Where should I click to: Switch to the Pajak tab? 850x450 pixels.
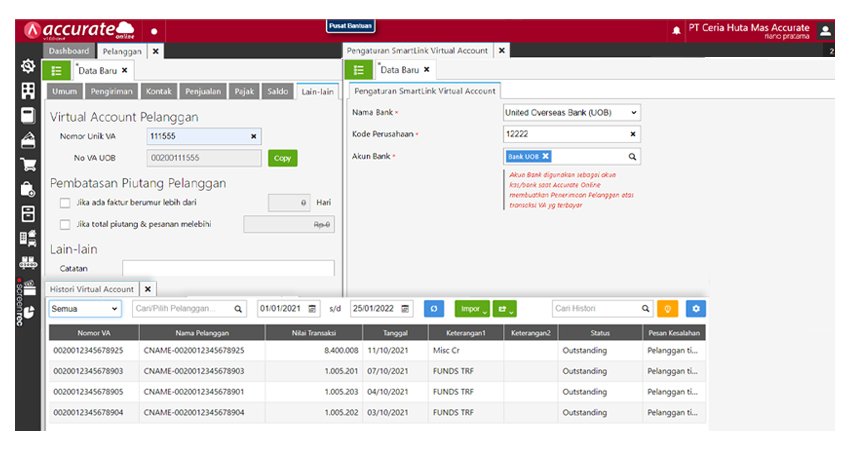244,91
